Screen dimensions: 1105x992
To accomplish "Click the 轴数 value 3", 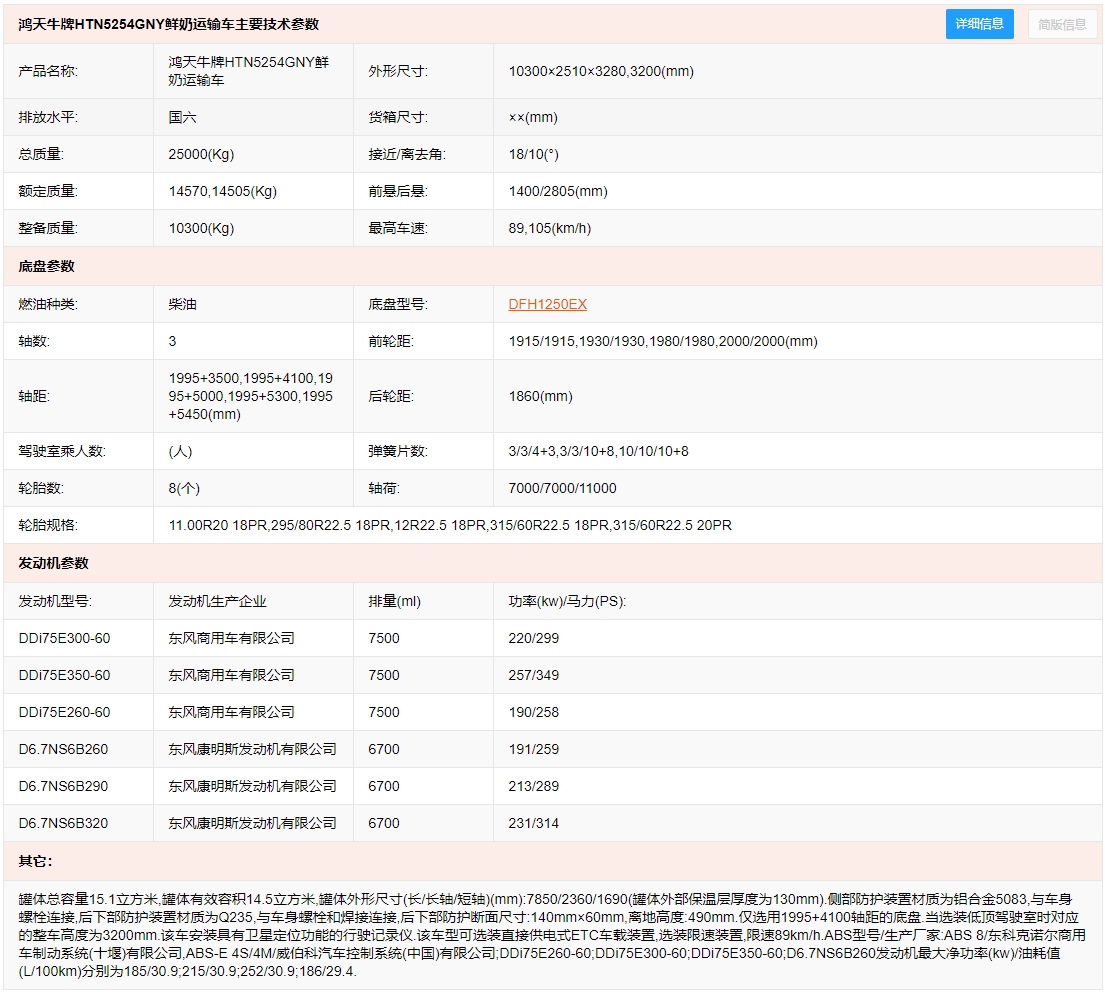I will pyautogui.click(x=173, y=341).
